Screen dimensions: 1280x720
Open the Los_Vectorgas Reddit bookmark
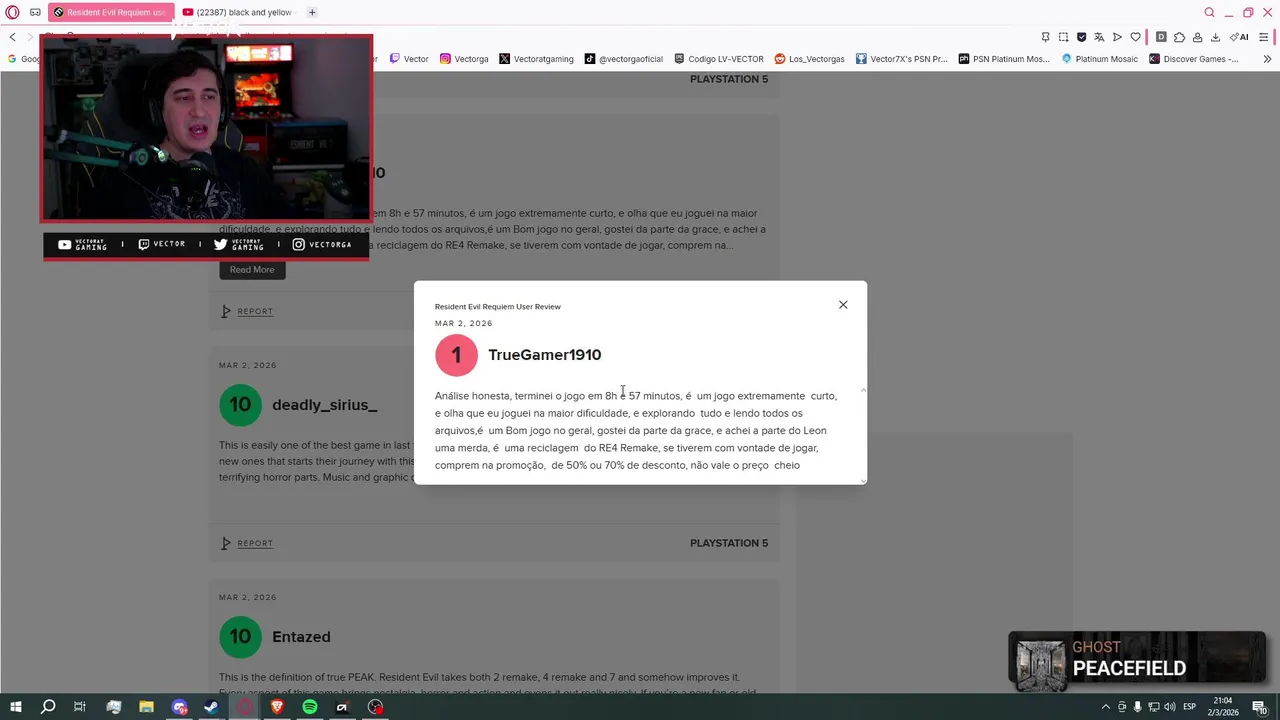coord(810,59)
